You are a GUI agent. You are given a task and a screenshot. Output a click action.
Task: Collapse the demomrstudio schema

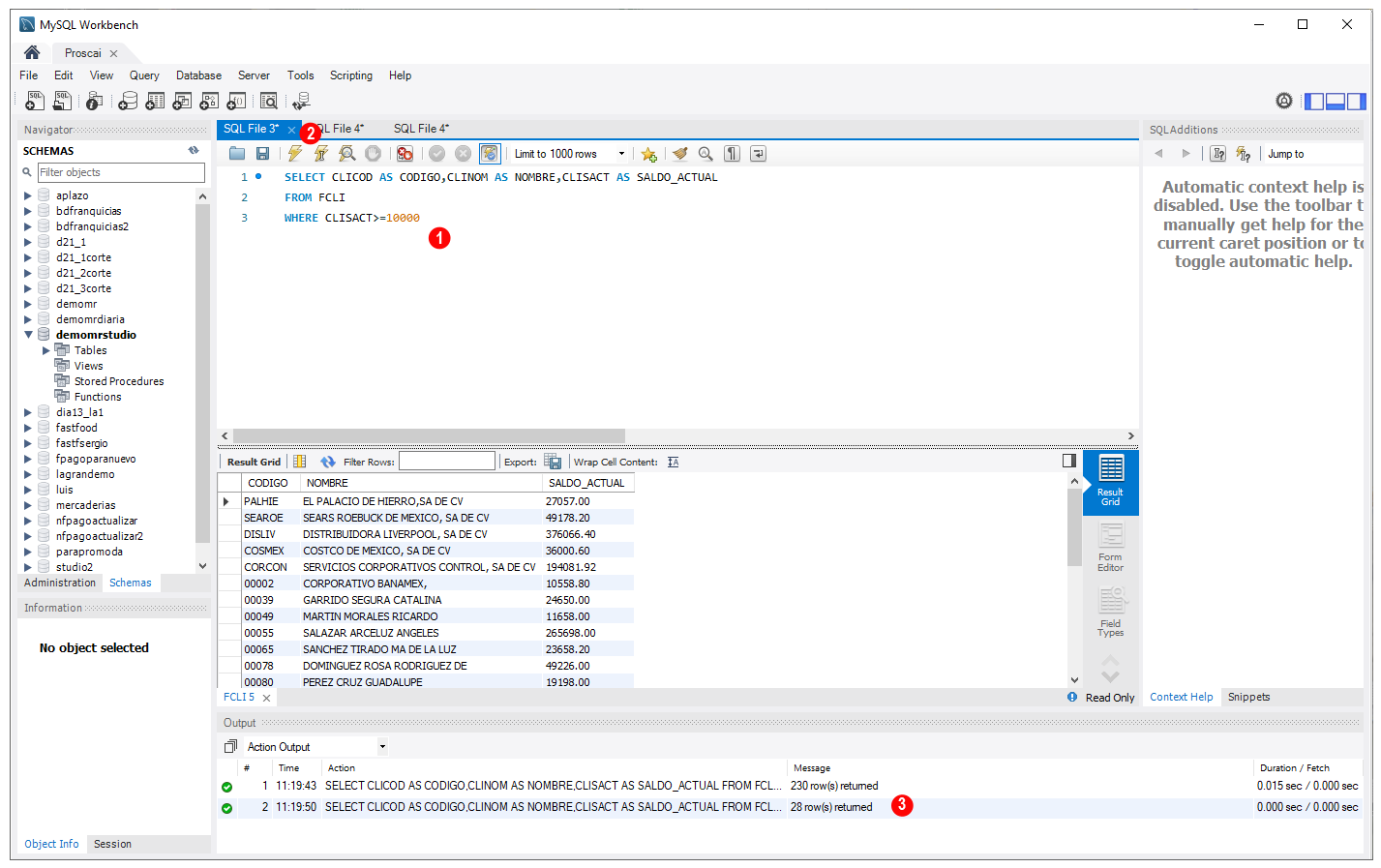pos(28,335)
